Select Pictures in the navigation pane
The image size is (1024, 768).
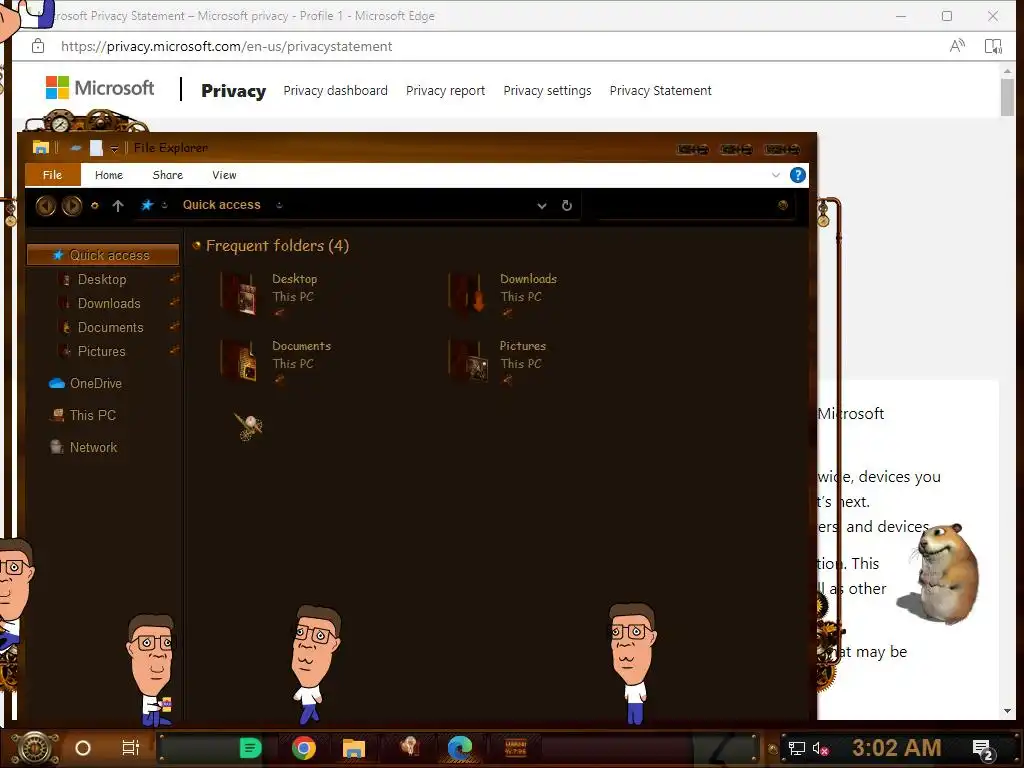(x=101, y=351)
